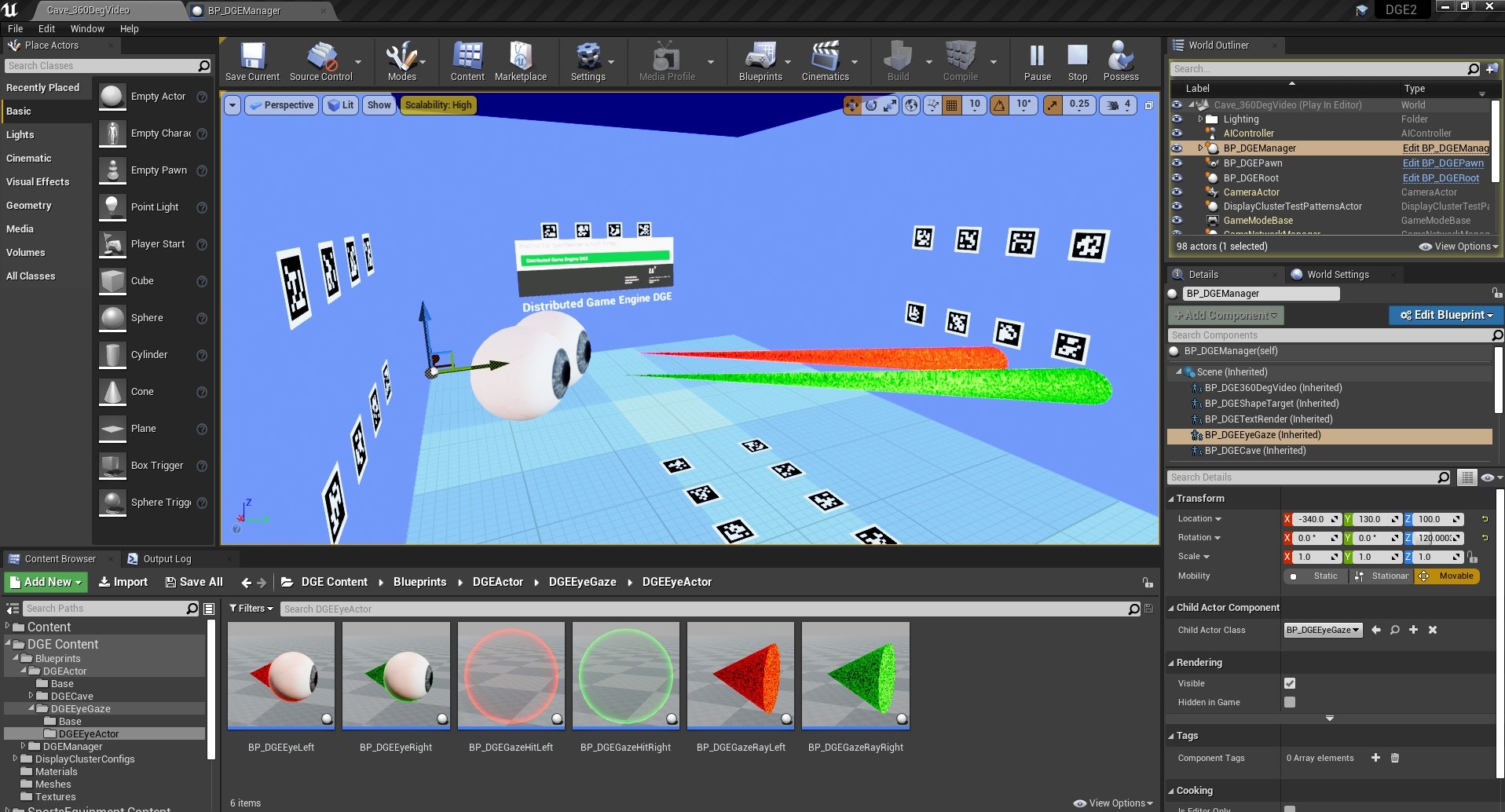Toggle rotation snapping in the viewport toolbar

999,104
